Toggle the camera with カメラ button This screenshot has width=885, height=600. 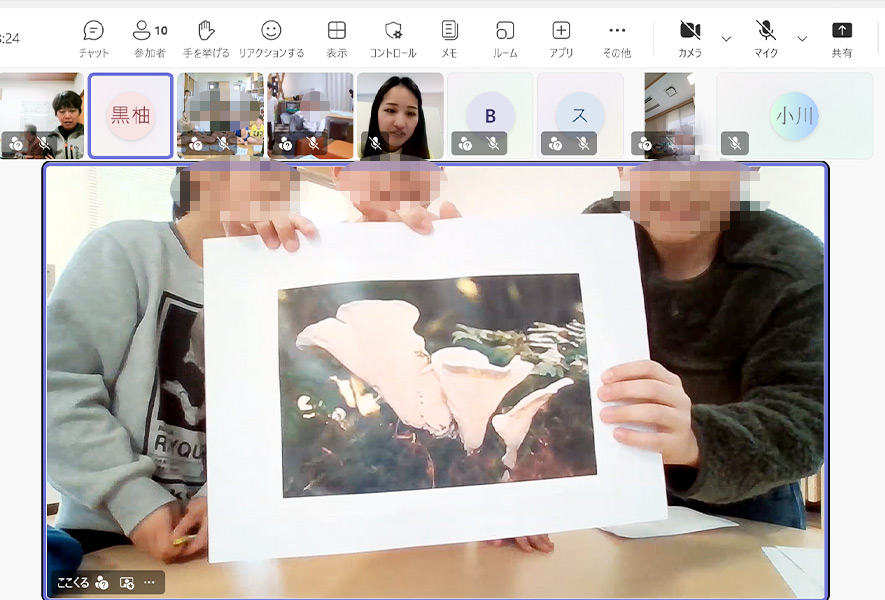(x=690, y=37)
